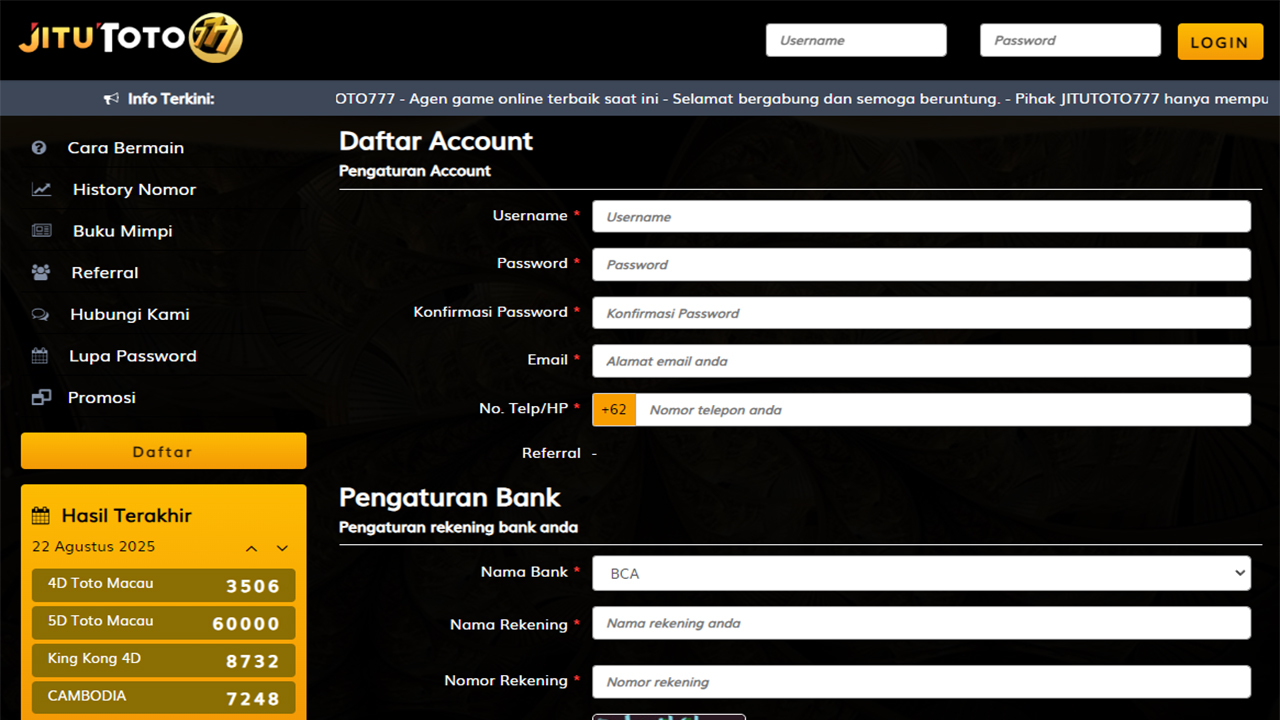Click the calendar icon in Hasil Terakhir header

click(x=41, y=516)
